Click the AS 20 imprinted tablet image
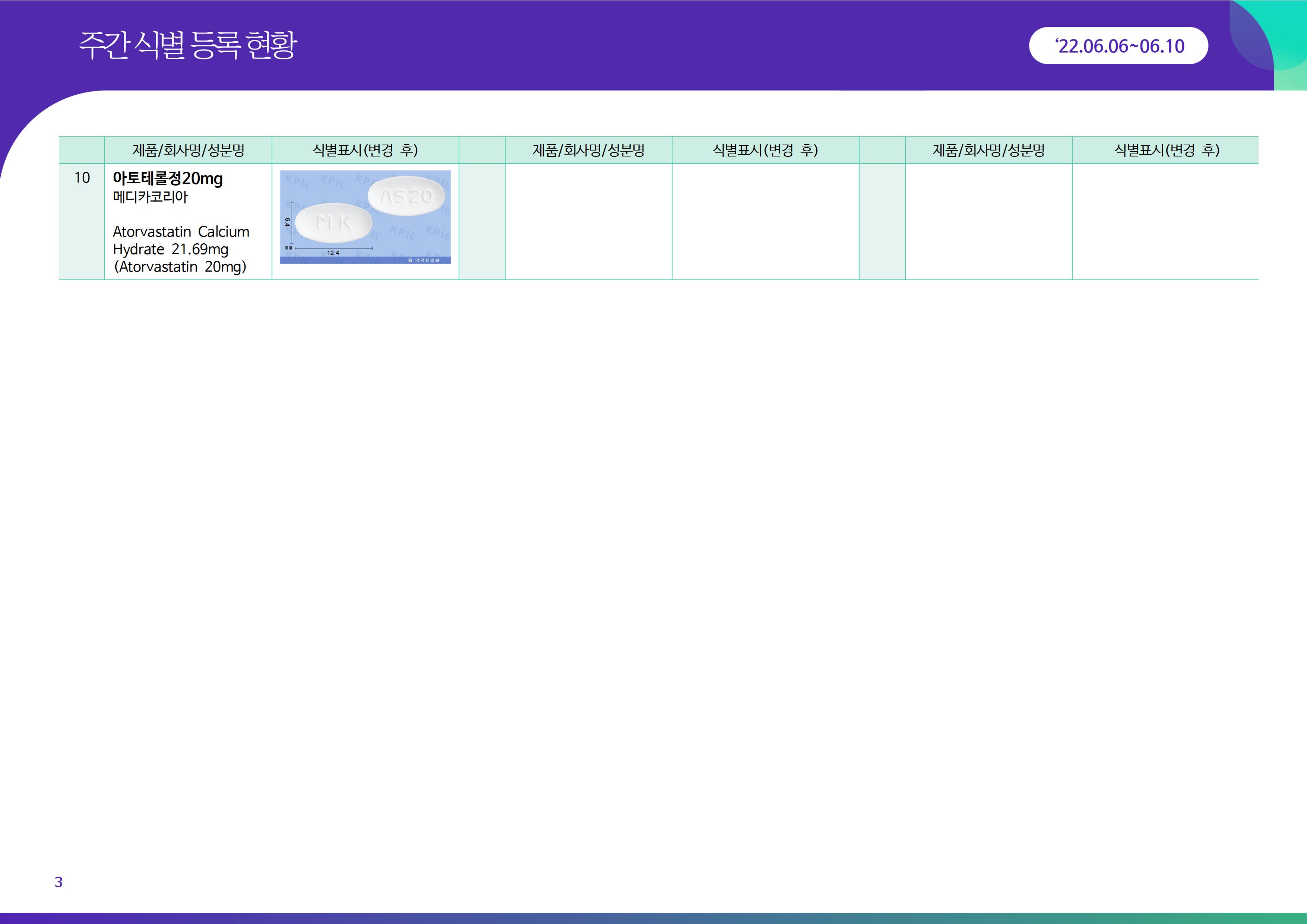The height and width of the screenshot is (924, 1307). click(x=406, y=196)
